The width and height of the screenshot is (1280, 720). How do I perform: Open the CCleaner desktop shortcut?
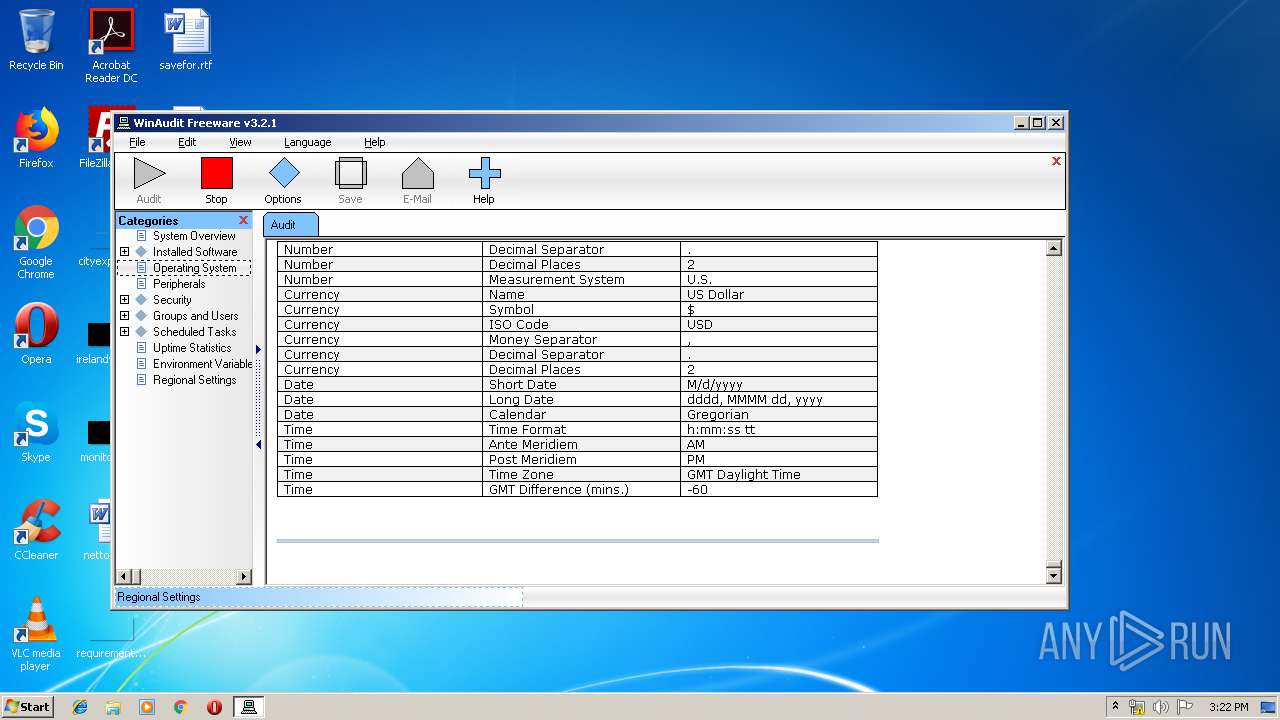36,531
